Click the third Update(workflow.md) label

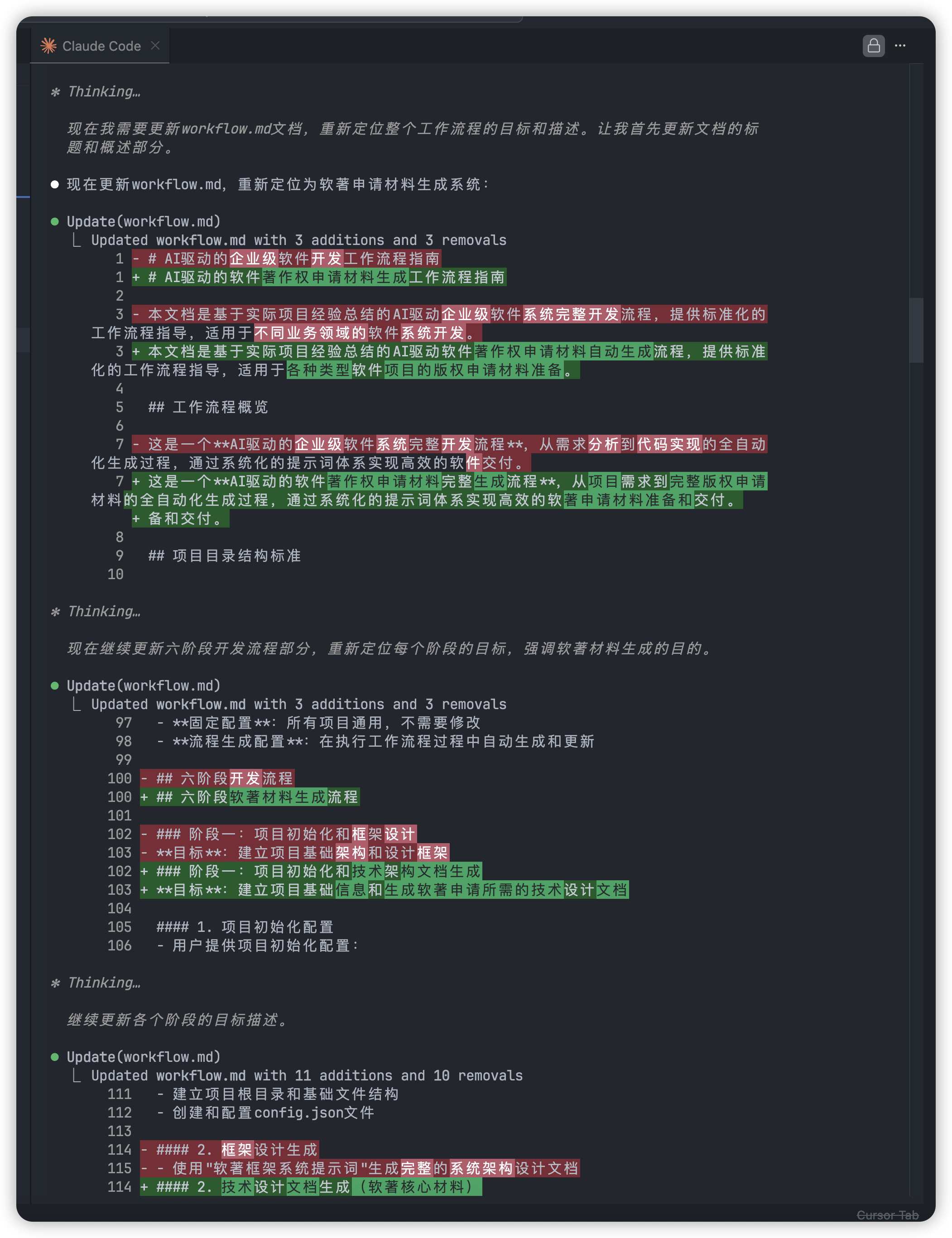(144, 1057)
